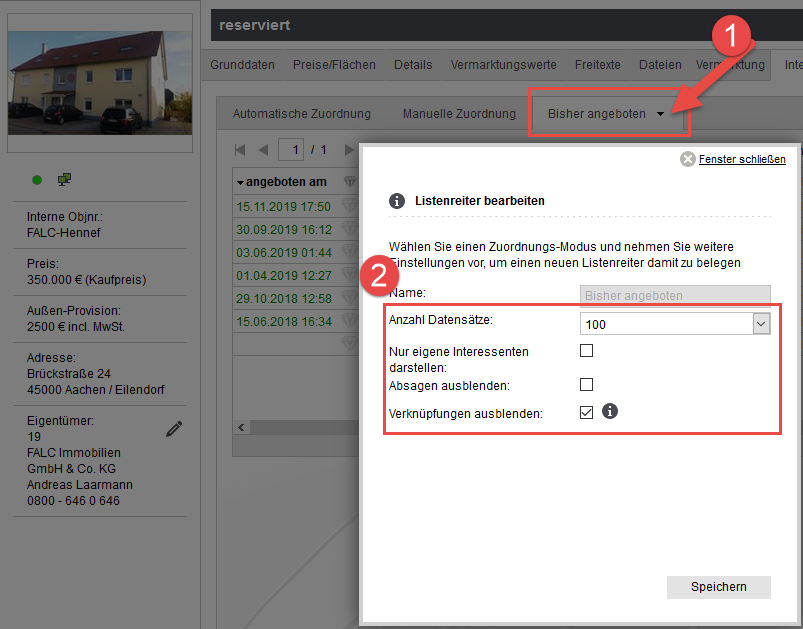
Task: Check the Absagen ausblenden box
Action: pos(587,385)
